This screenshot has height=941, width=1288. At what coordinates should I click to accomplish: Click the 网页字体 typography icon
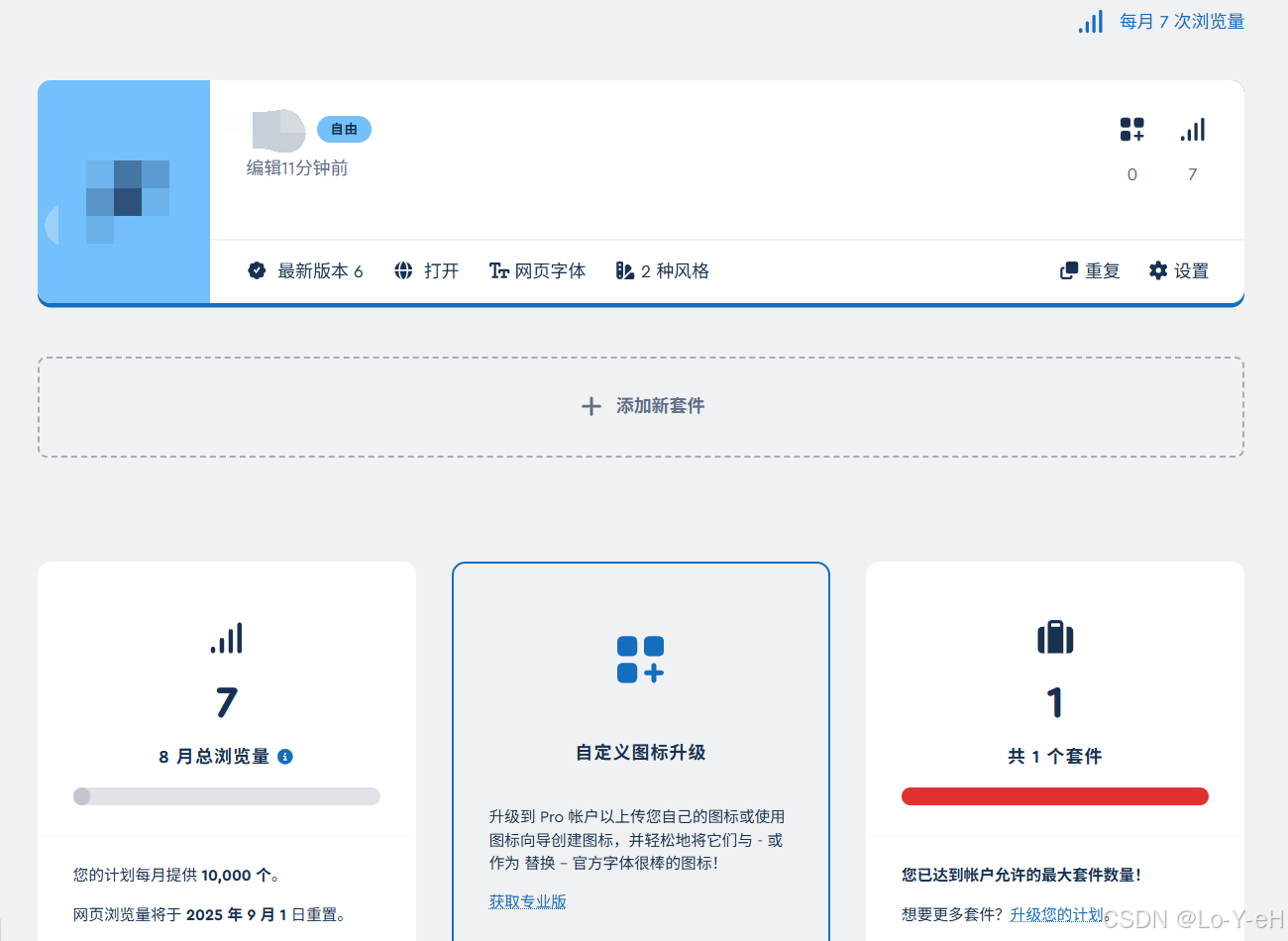tap(498, 270)
